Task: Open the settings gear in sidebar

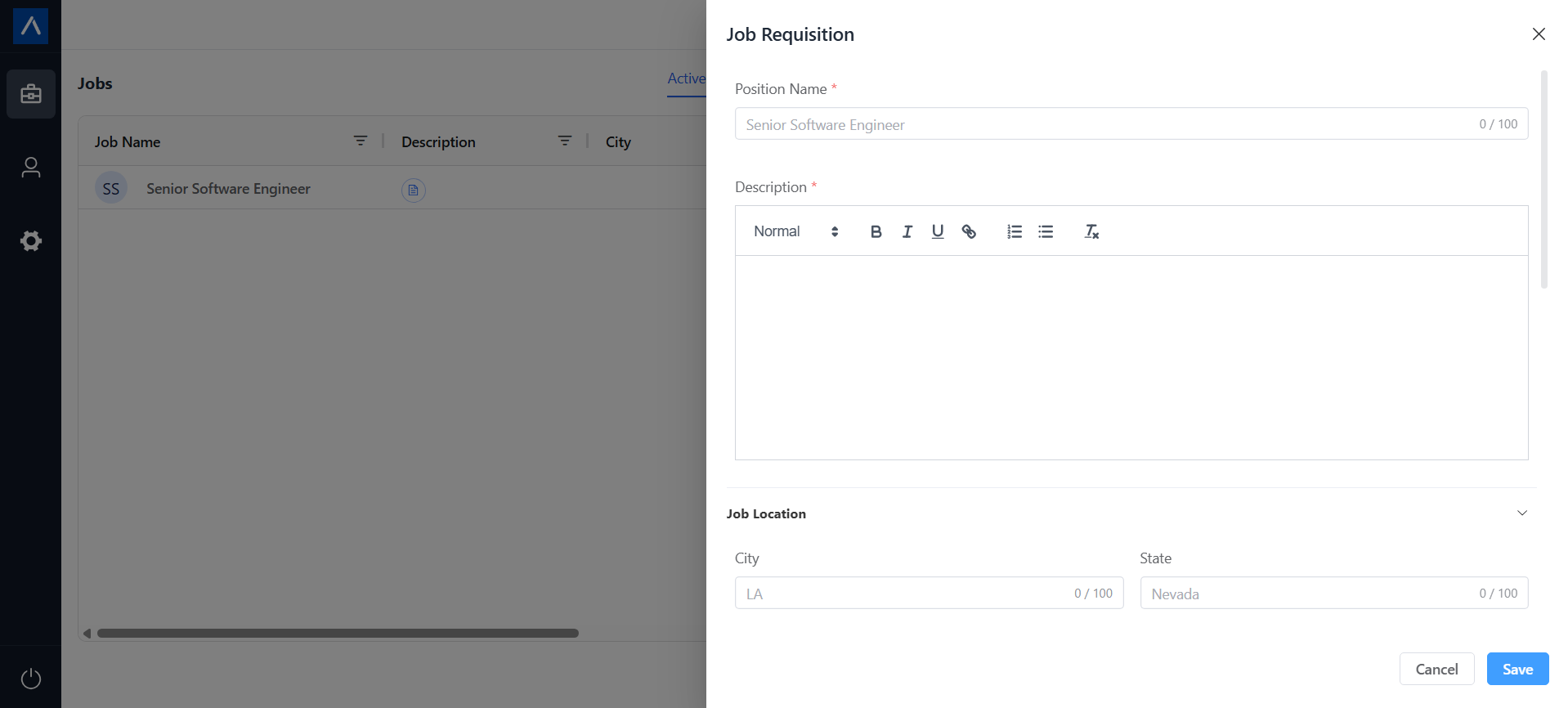Action: point(31,241)
